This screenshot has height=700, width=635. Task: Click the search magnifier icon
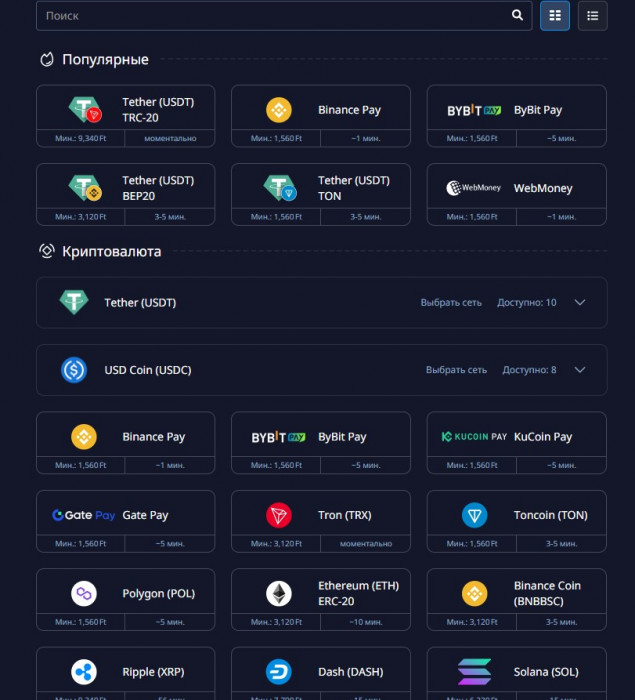(x=517, y=15)
